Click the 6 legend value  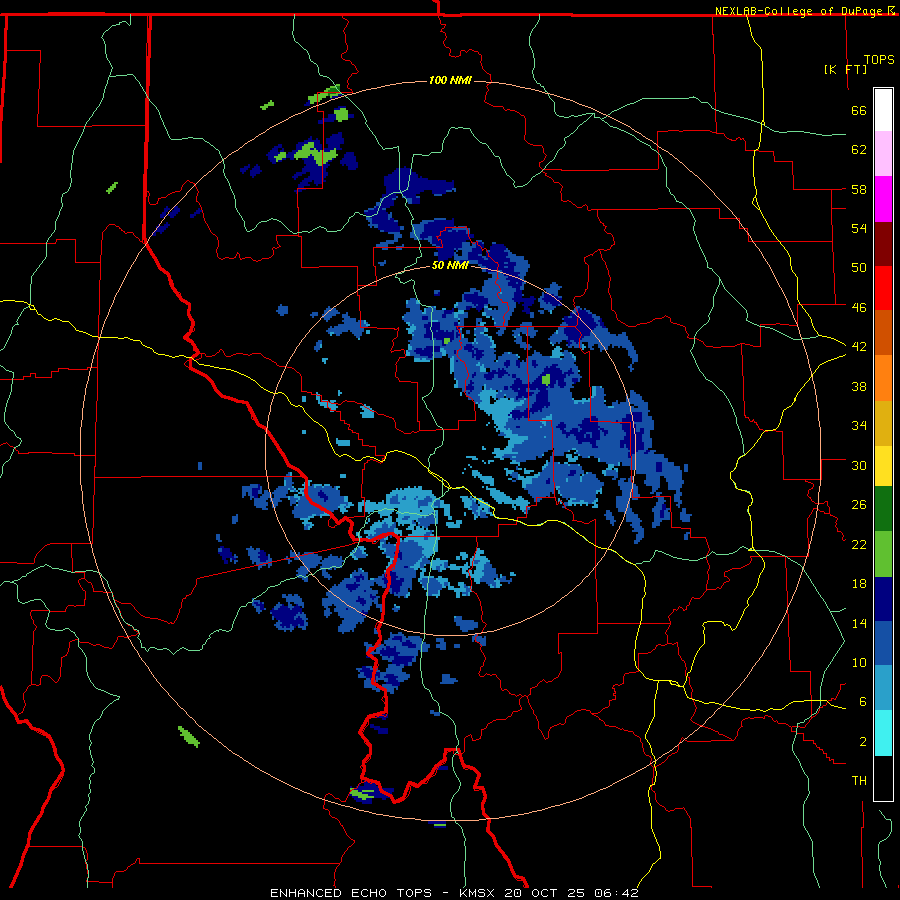point(862,702)
